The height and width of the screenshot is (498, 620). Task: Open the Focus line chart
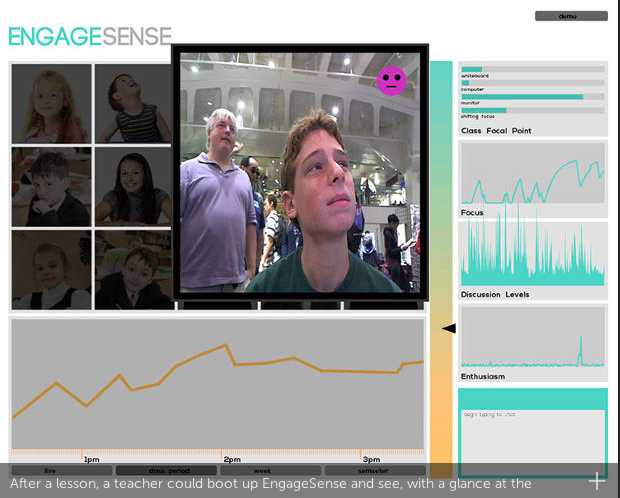click(x=533, y=173)
